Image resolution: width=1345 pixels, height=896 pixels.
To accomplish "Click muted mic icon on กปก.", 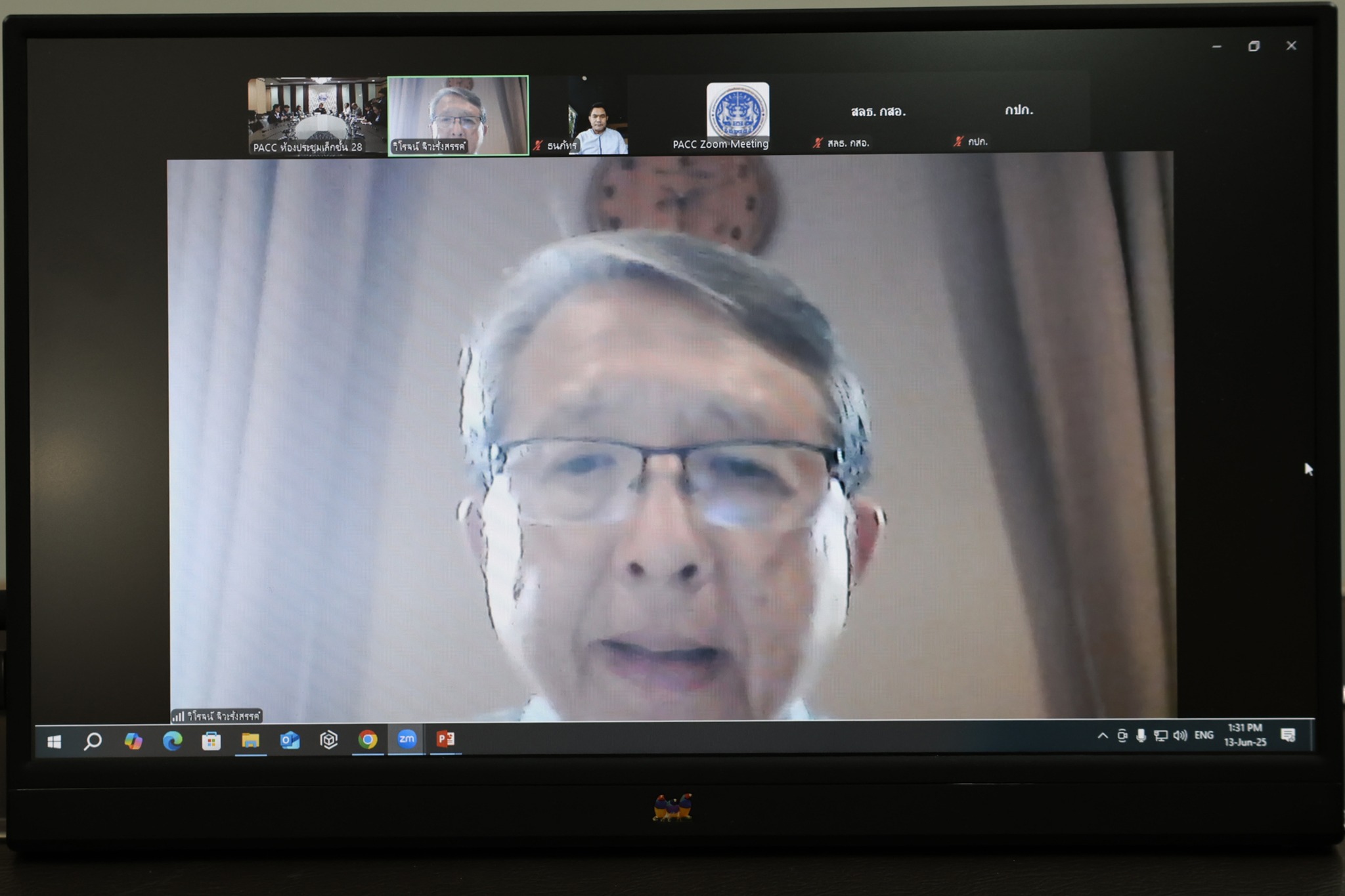I will point(958,141).
